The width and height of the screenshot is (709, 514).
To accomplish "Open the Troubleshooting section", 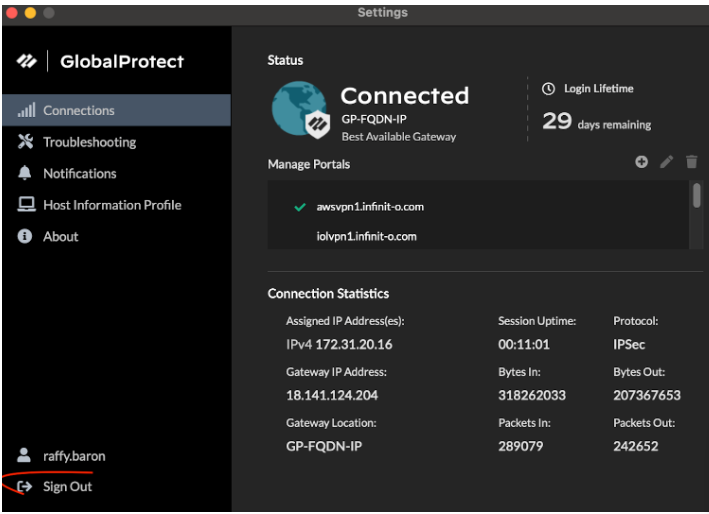I will point(117,141).
